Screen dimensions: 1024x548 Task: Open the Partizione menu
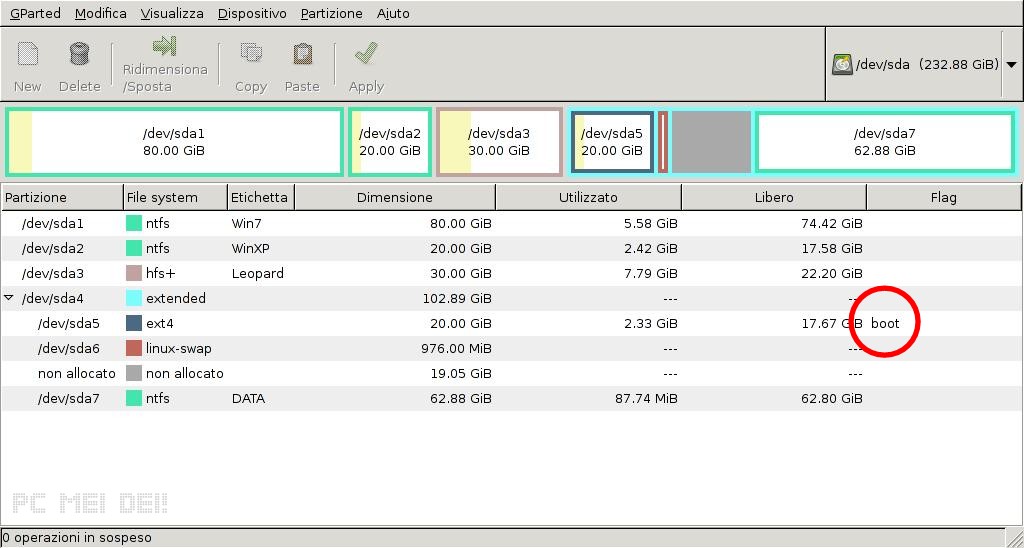coord(332,13)
